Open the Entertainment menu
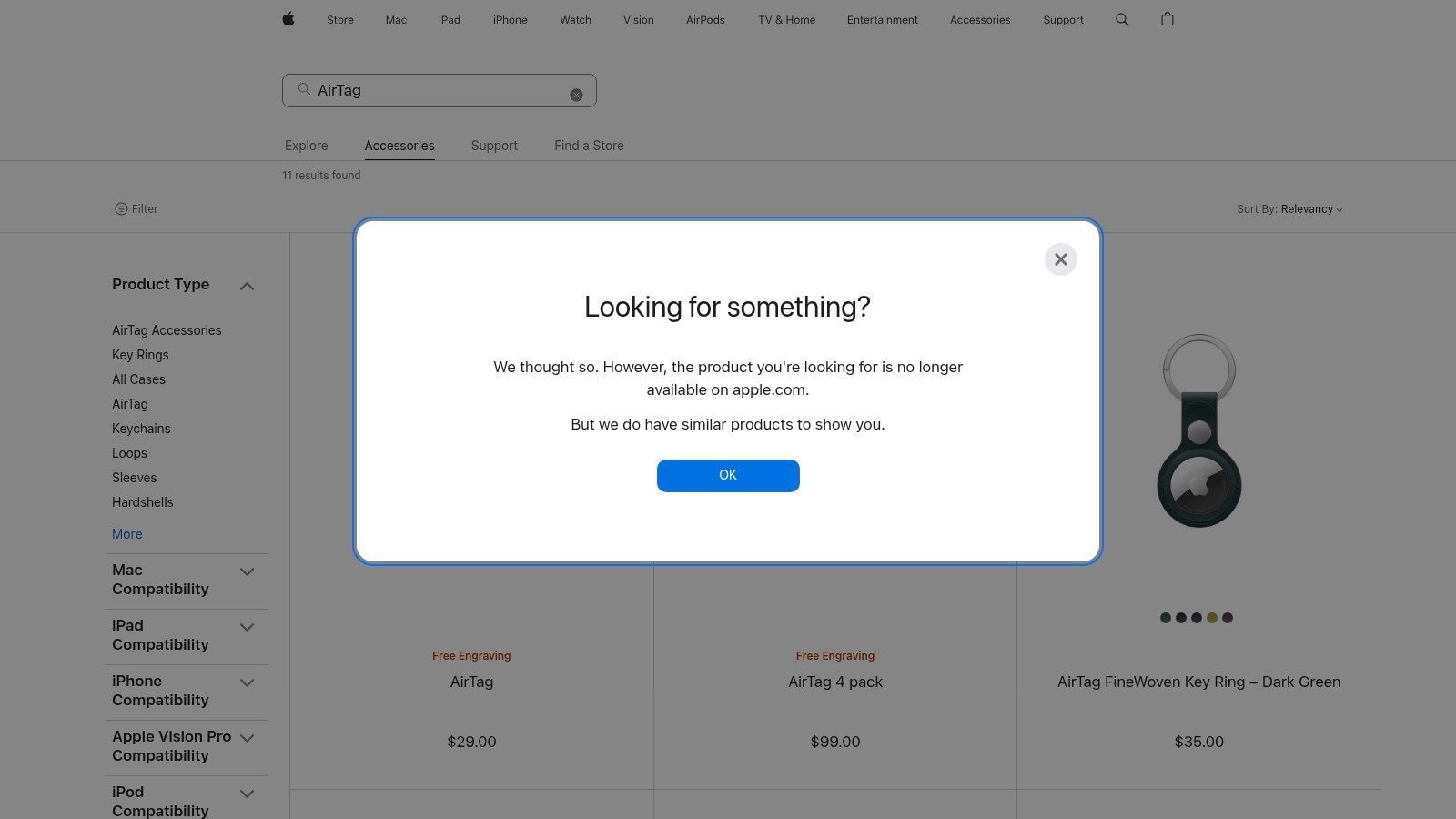This screenshot has width=1456, height=819. point(883,20)
